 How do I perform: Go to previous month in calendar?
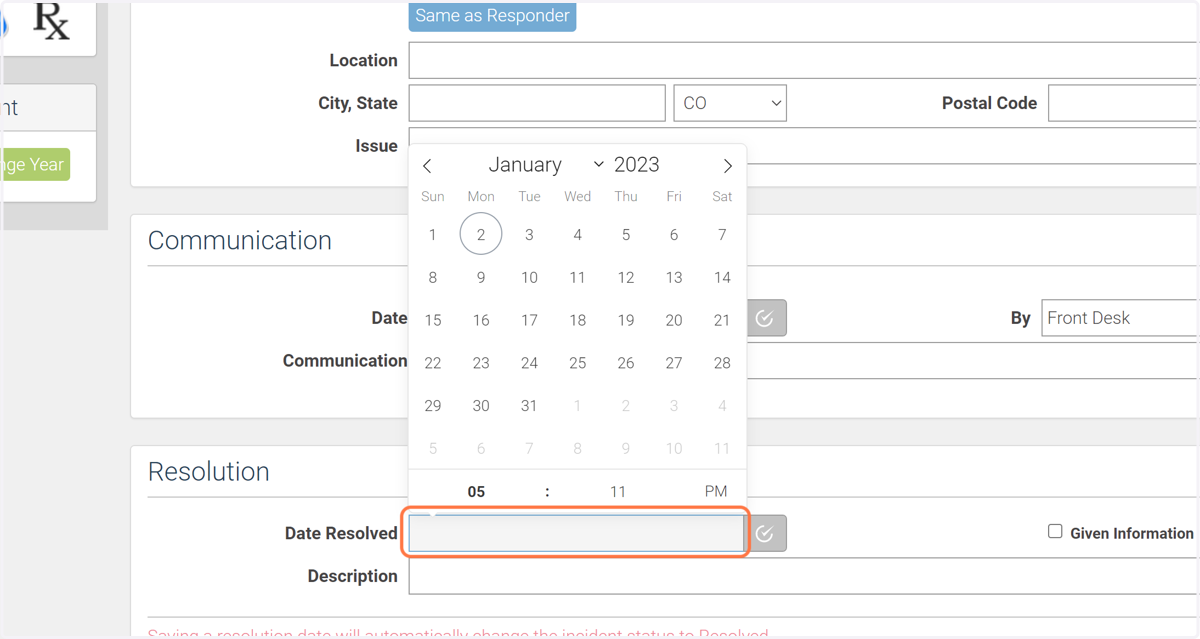click(427, 166)
